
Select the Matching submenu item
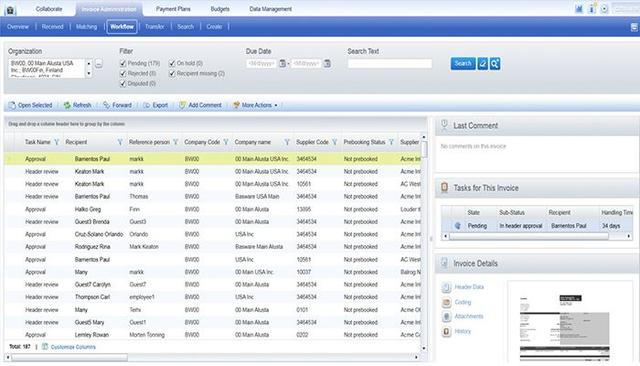[x=87, y=27]
